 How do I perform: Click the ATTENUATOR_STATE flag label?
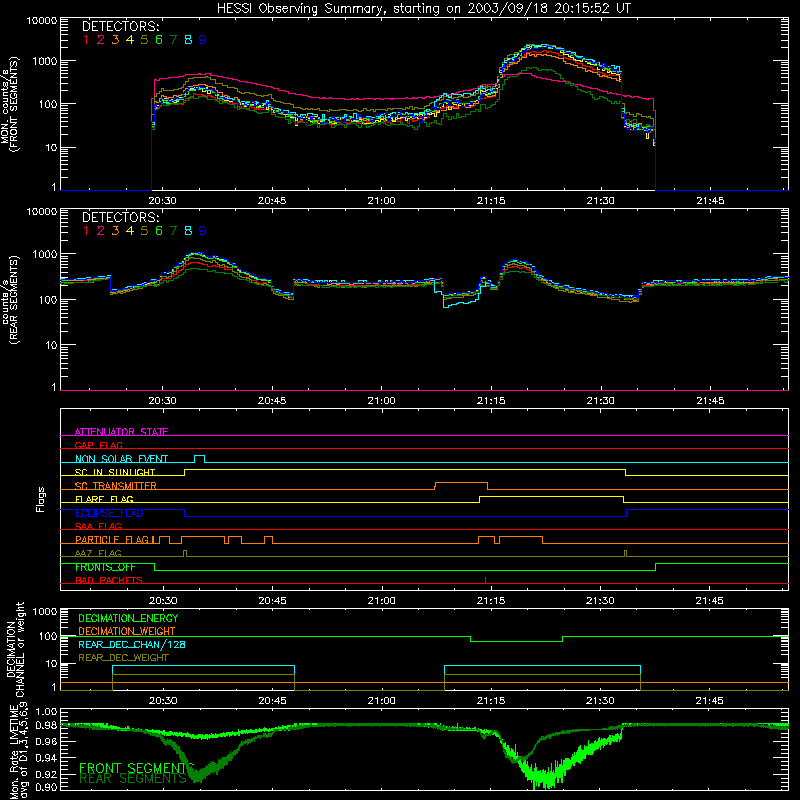[x=121, y=432]
